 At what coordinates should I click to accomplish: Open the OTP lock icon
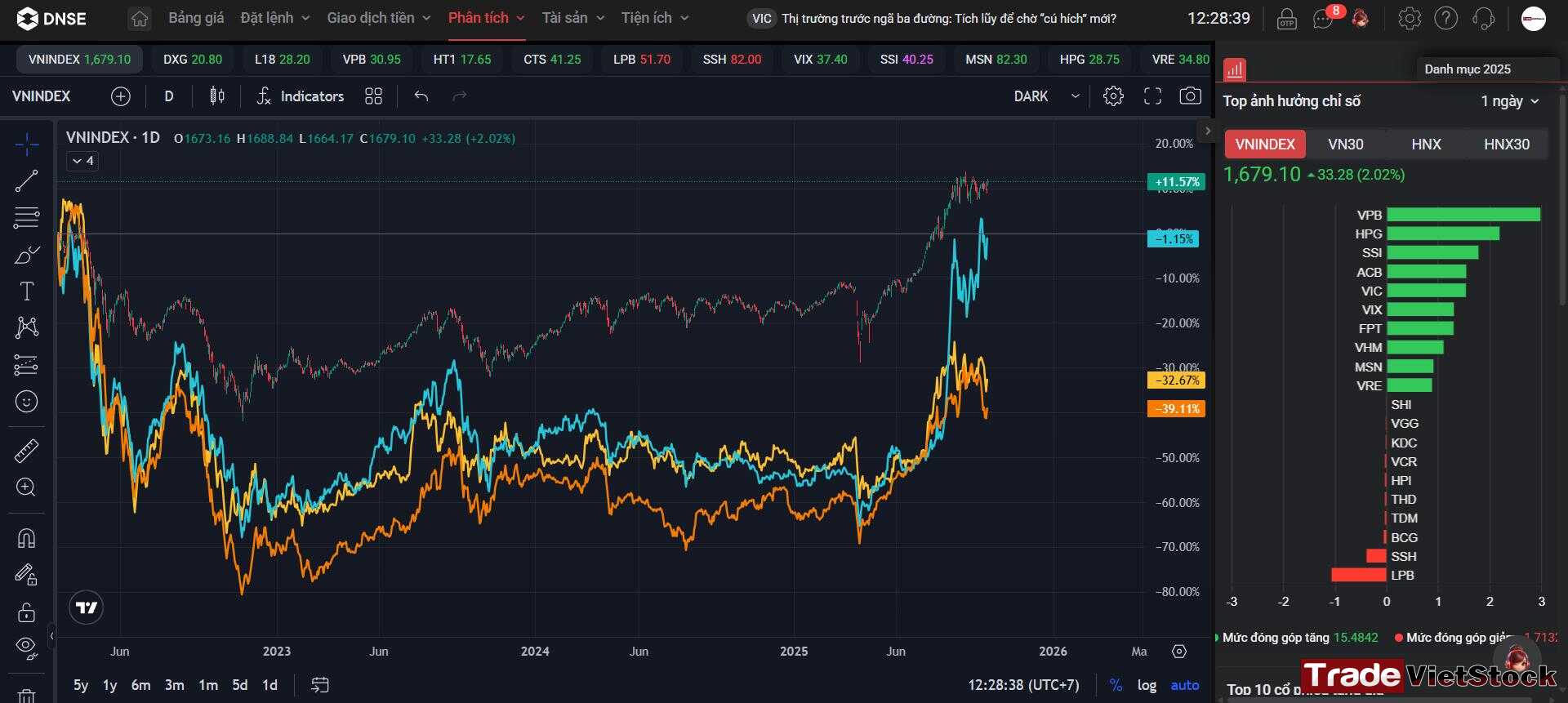[x=1287, y=18]
